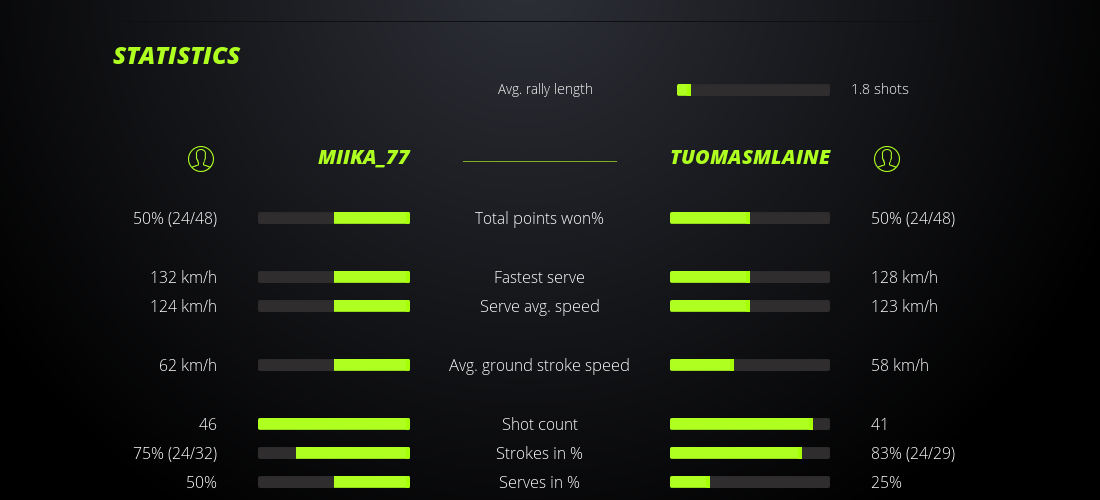Viewport: 1100px width, 500px height.
Task: Click TUOMASMLAINE's Fastest serve bar
Action: (750, 277)
